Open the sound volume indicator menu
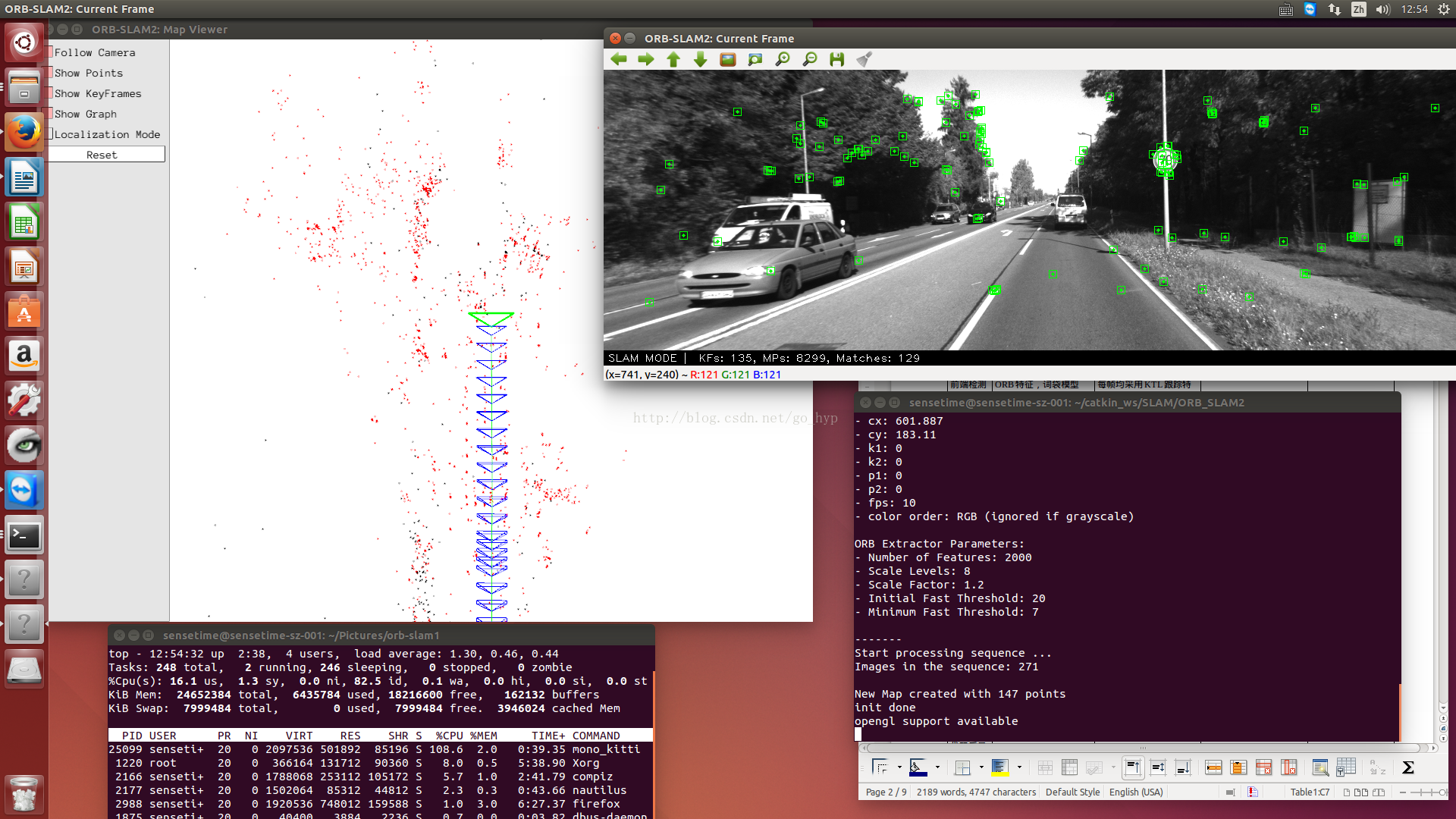 1382,9
